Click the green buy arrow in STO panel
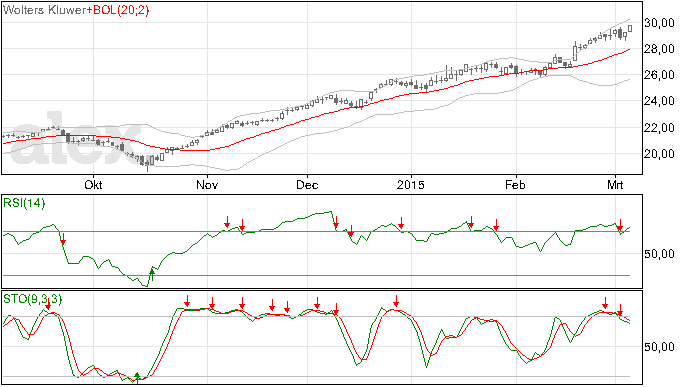This screenshot has height=387, width=690. pos(137,377)
